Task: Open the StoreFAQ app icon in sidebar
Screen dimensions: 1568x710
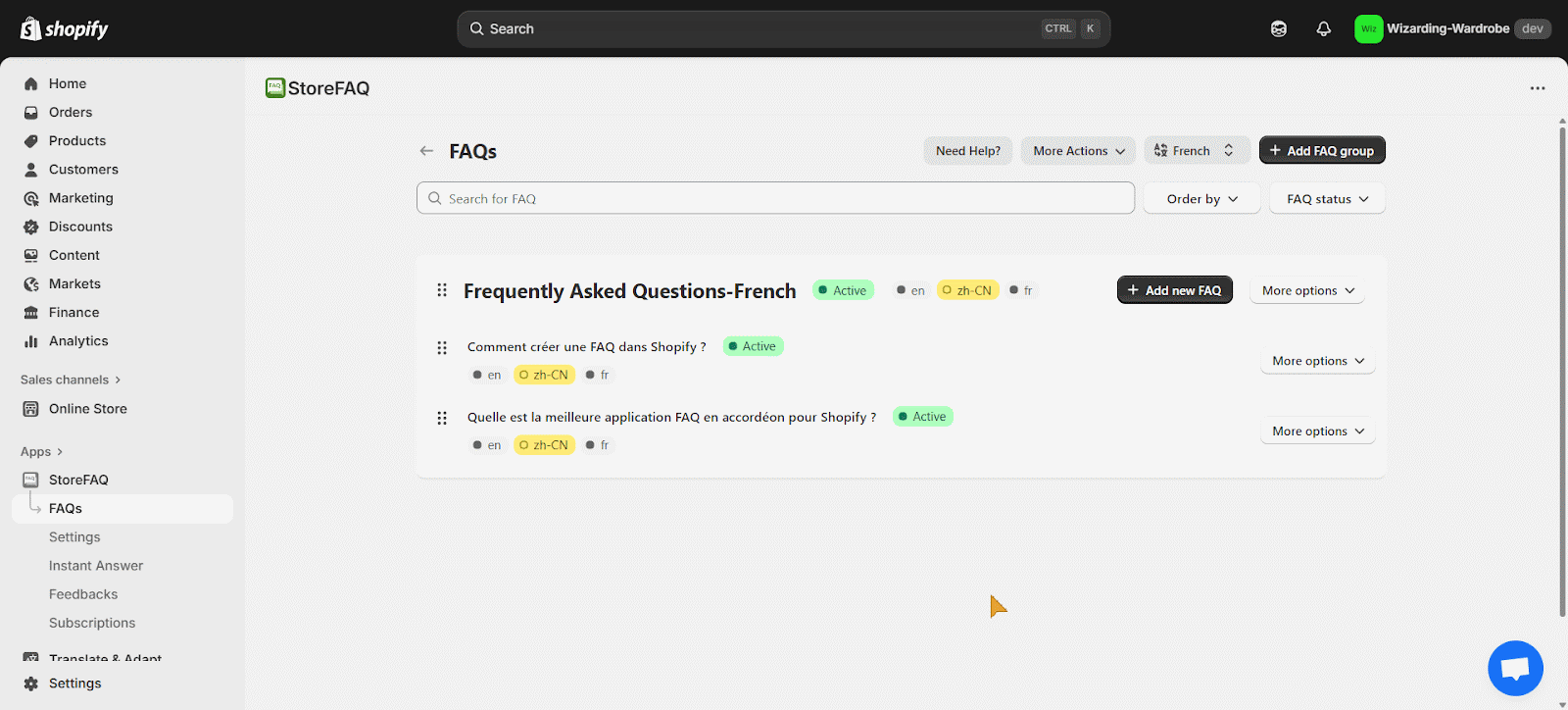Action: [31, 479]
